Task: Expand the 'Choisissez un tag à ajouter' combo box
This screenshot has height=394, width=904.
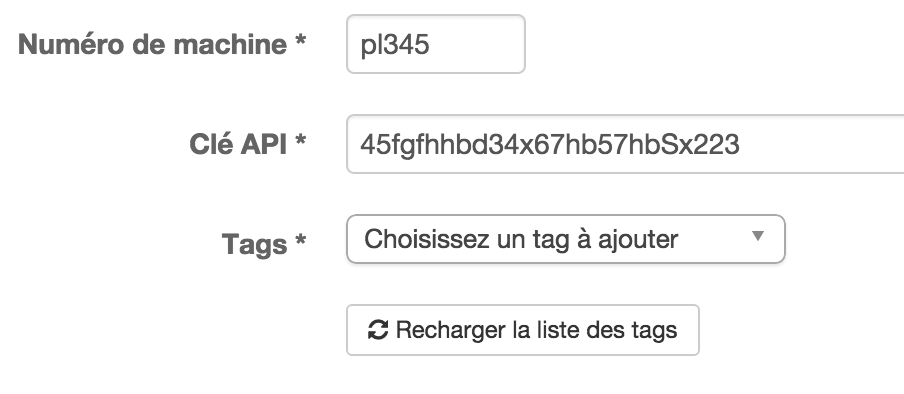Action: pyautogui.click(x=566, y=239)
